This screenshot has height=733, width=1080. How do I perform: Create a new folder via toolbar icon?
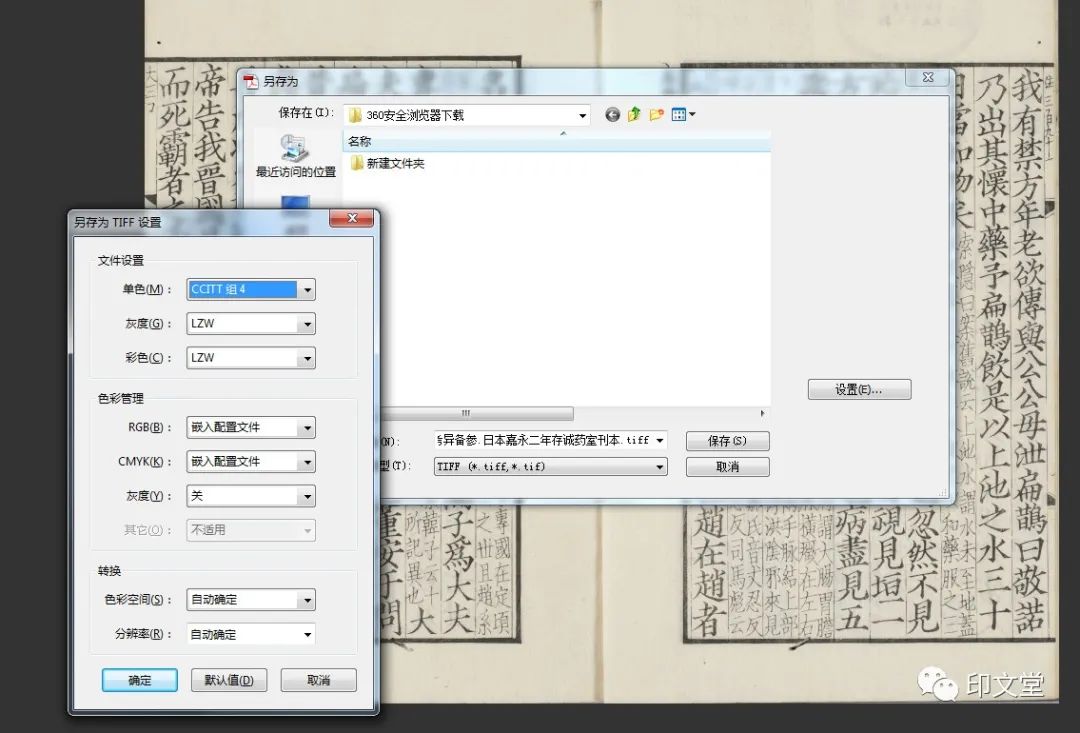[x=656, y=115]
